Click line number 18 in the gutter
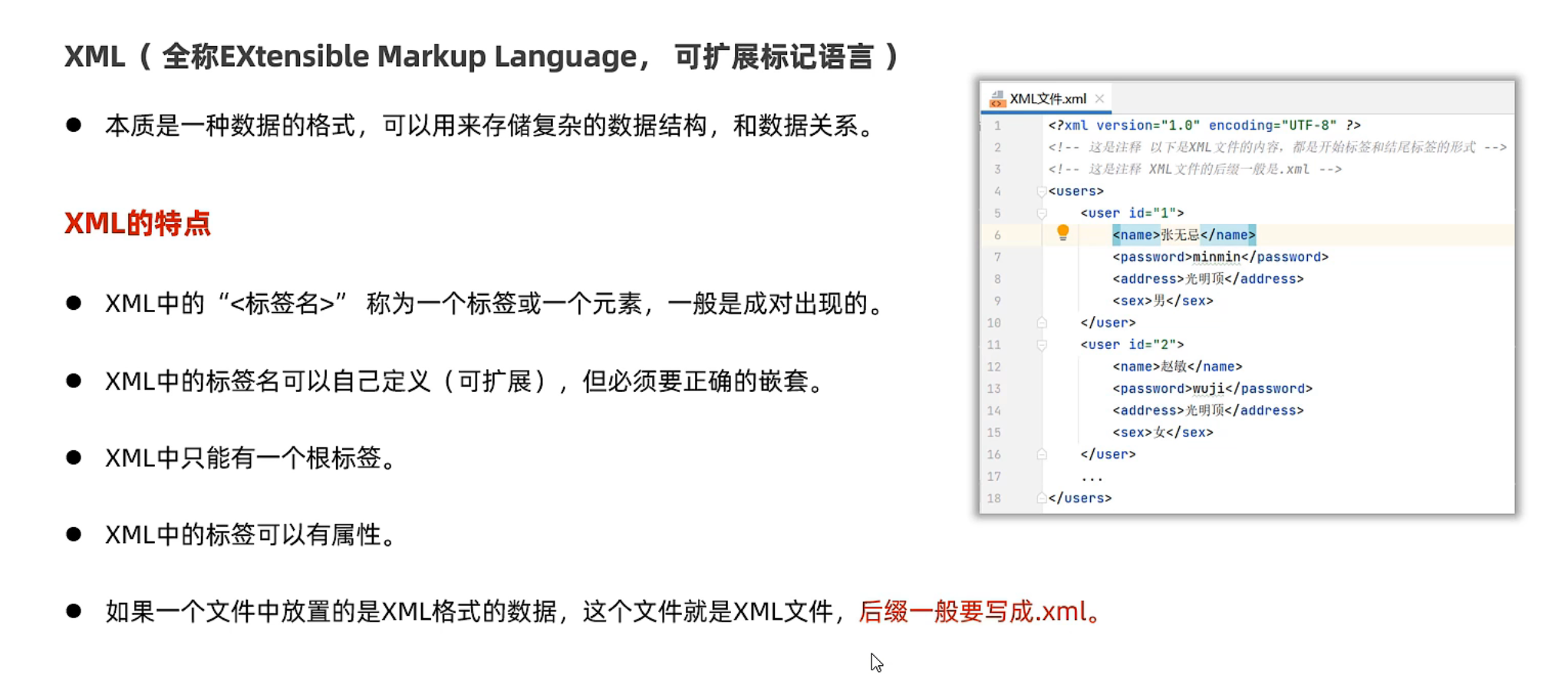1568x698 pixels. 994,499
